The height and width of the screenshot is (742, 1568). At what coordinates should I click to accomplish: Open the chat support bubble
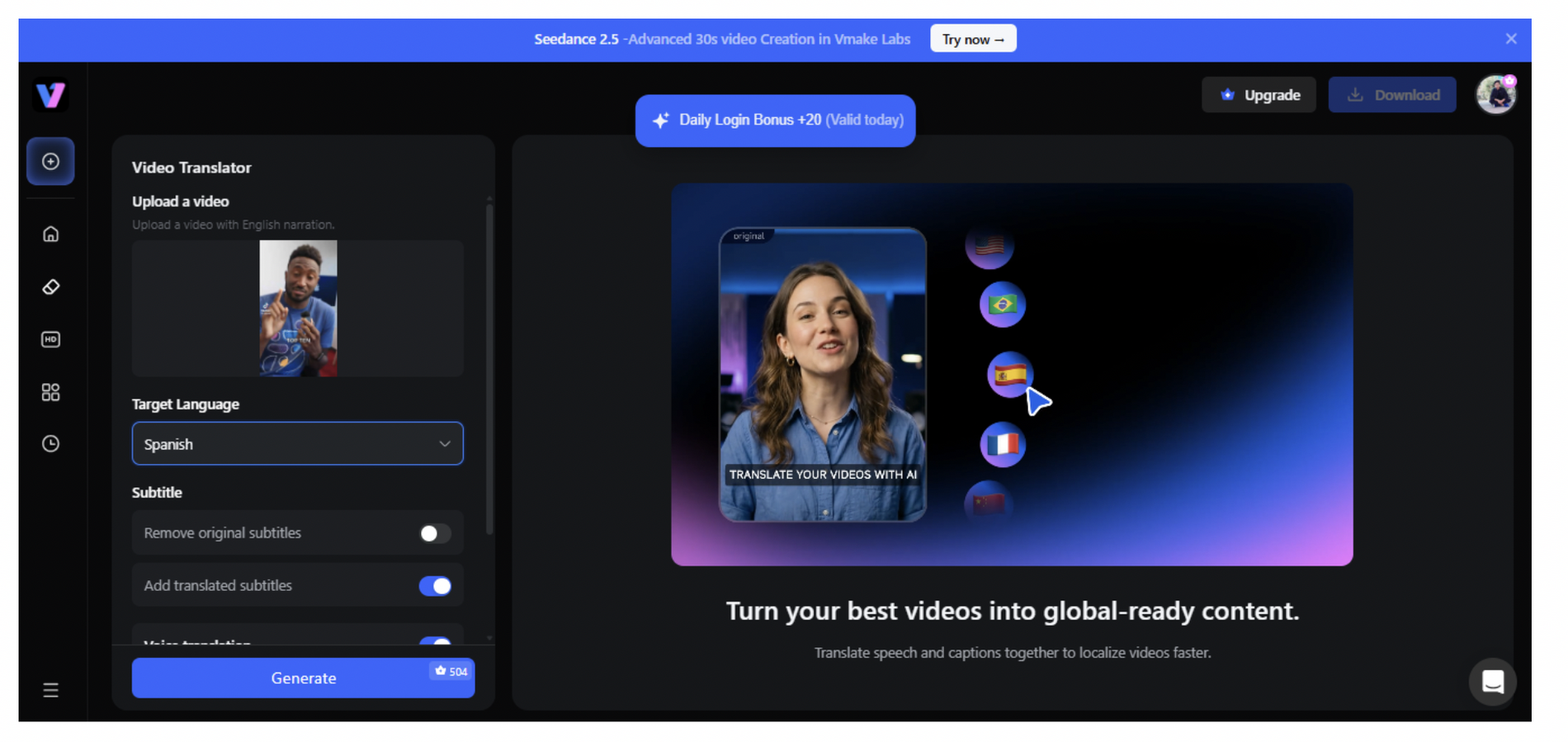point(1492,682)
